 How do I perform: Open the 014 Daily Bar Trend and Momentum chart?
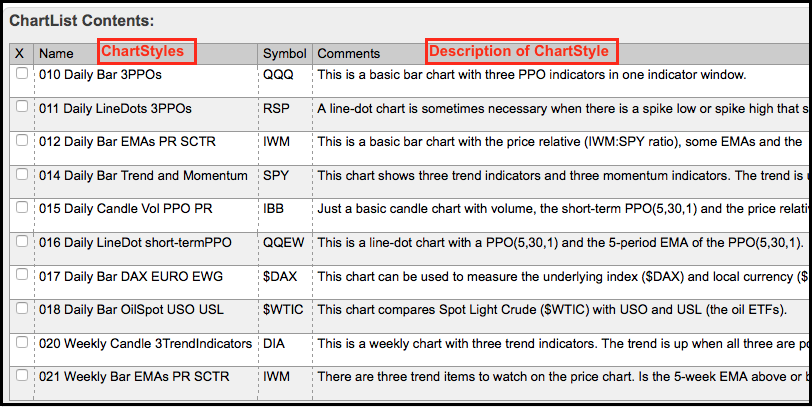pyautogui.click(x=143, y=176)
